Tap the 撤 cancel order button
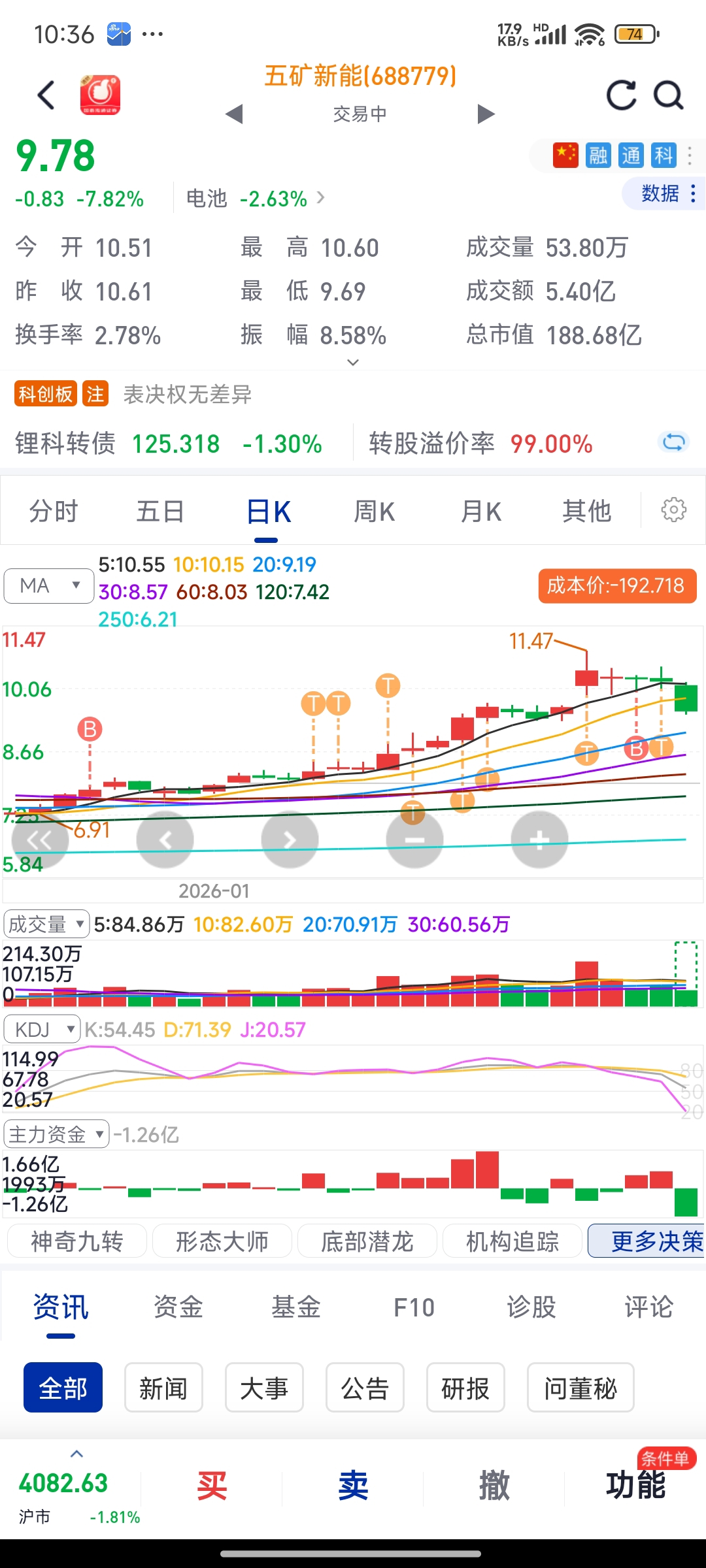This screenshot has height=1568, width=706. (x=494, y=1486)
